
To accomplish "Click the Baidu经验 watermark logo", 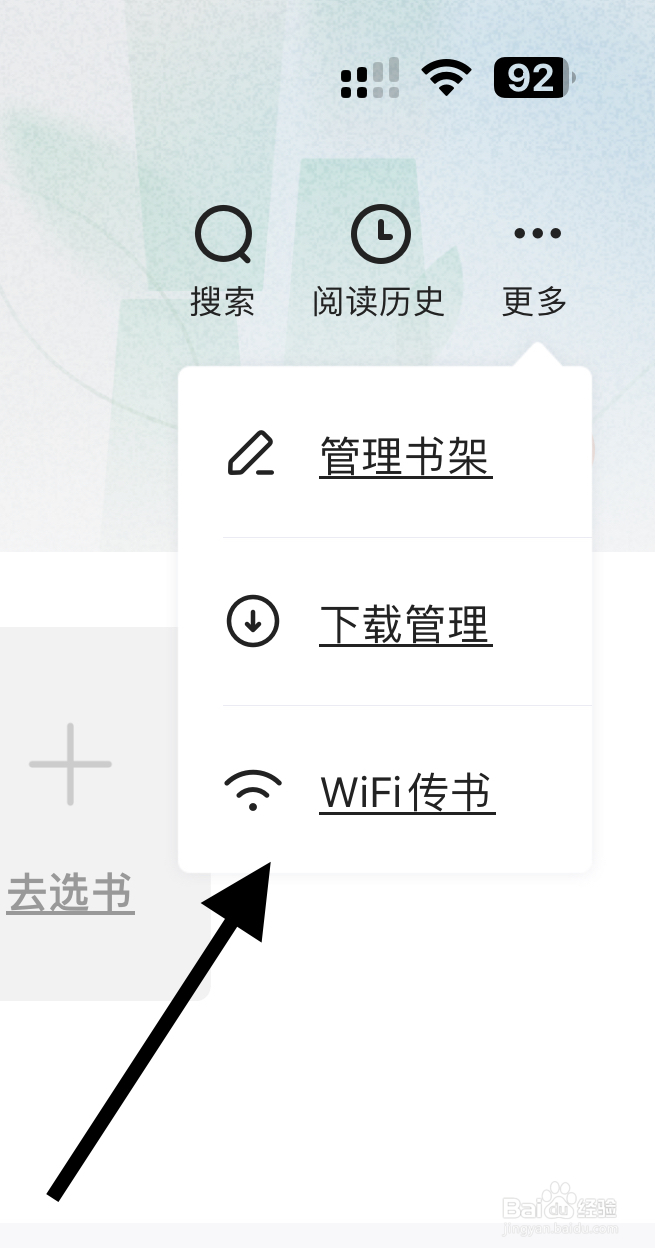I will point(560,1210).
